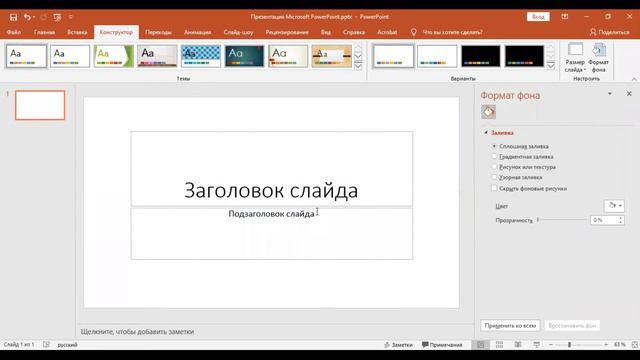Enable Скрыть фоновые рисунки checkbox
Viewport: 640px width, 360px height.
[x=494, y=188]
